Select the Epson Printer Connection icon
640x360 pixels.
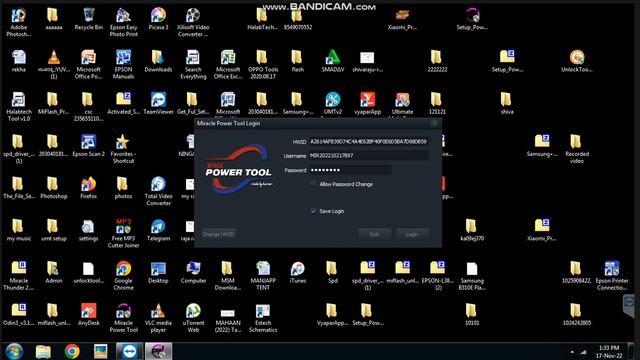coord(611,276)
